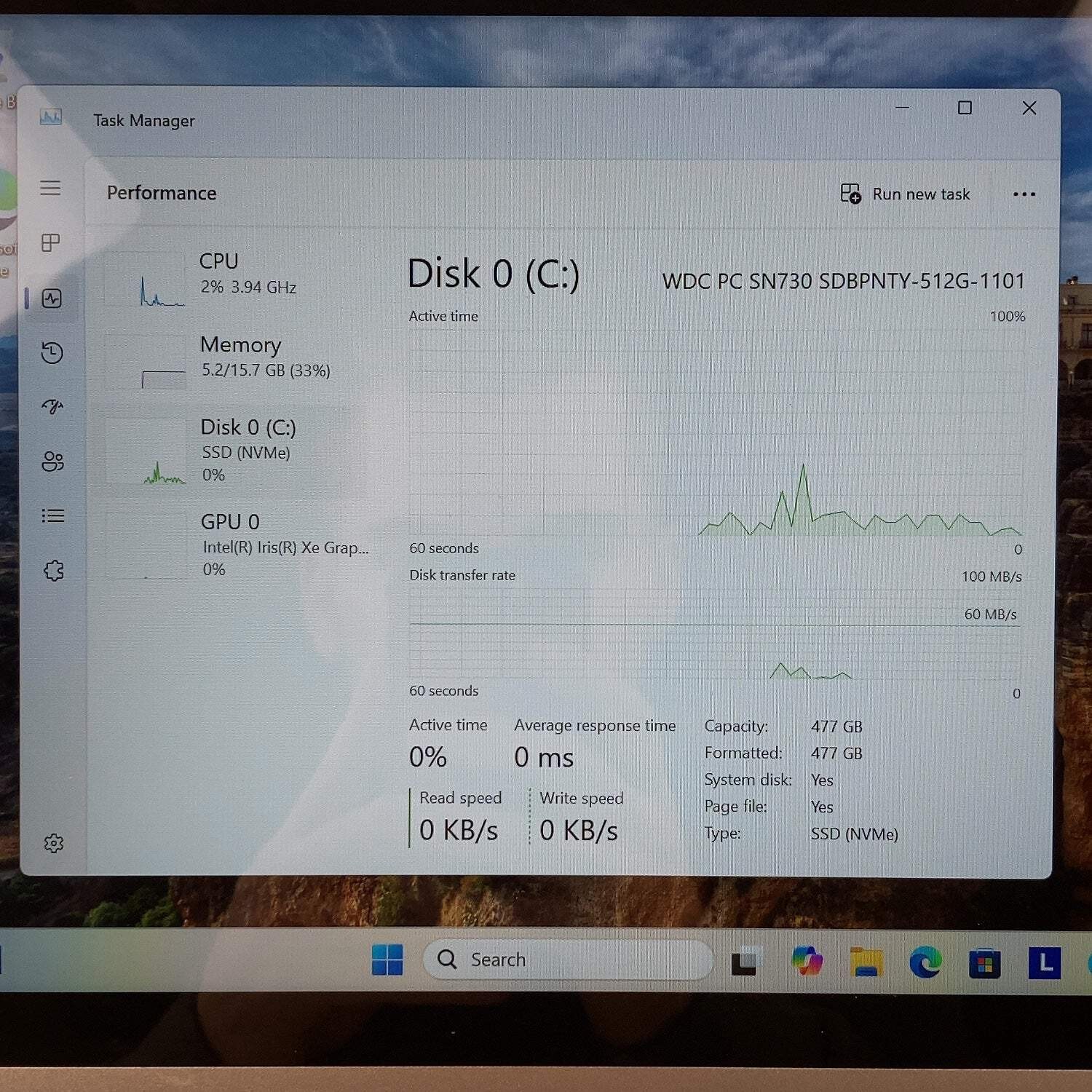Open the Details page list icon
The width and height of the screenshot is (1092, 1092).
(52, 516)
